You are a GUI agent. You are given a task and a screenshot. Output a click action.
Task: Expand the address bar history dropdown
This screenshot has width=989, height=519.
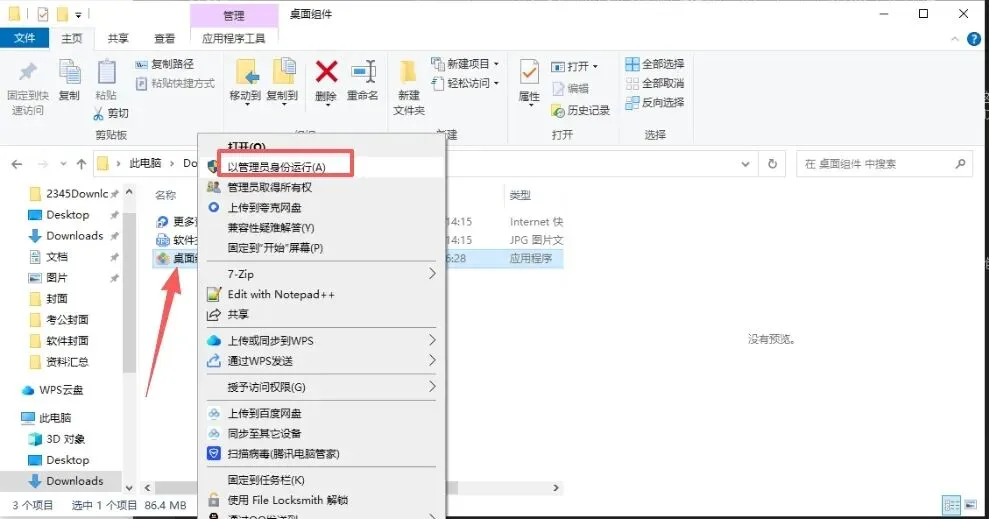pos(745,164)
